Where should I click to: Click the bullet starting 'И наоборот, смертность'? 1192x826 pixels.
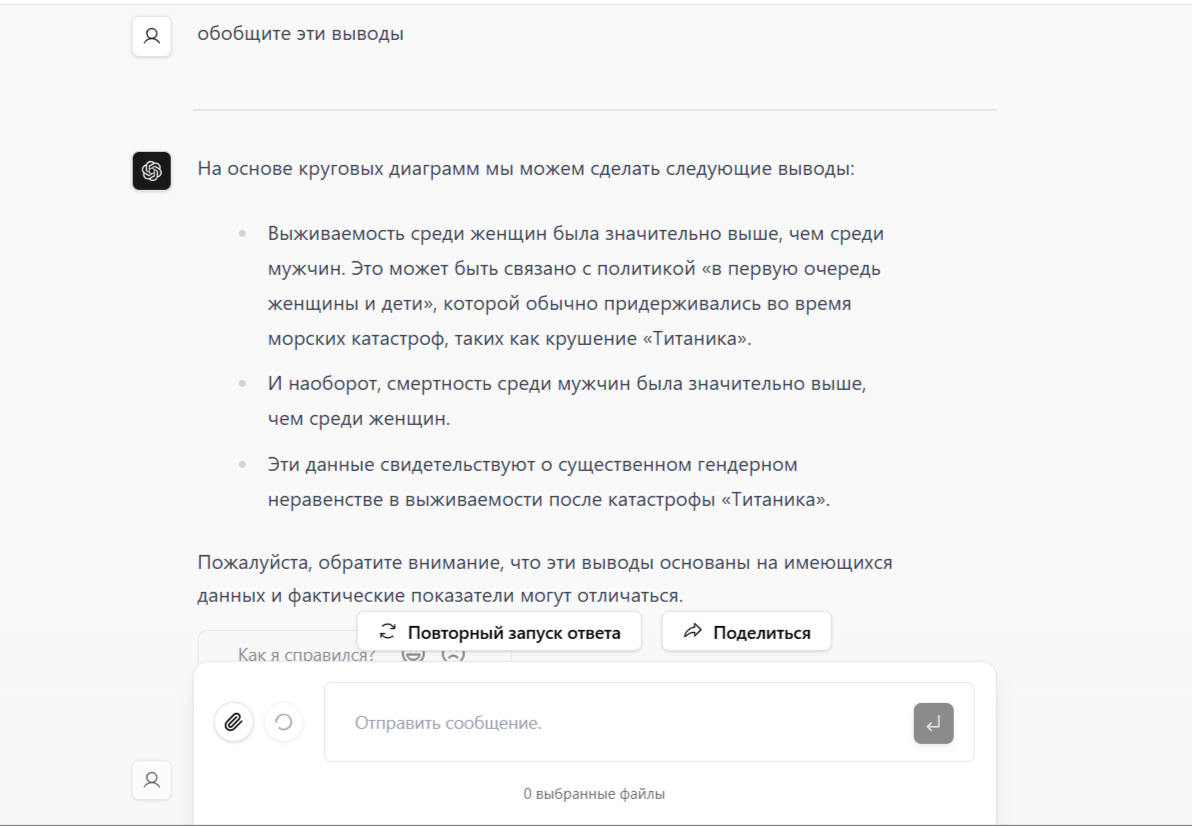coord(566,400)
